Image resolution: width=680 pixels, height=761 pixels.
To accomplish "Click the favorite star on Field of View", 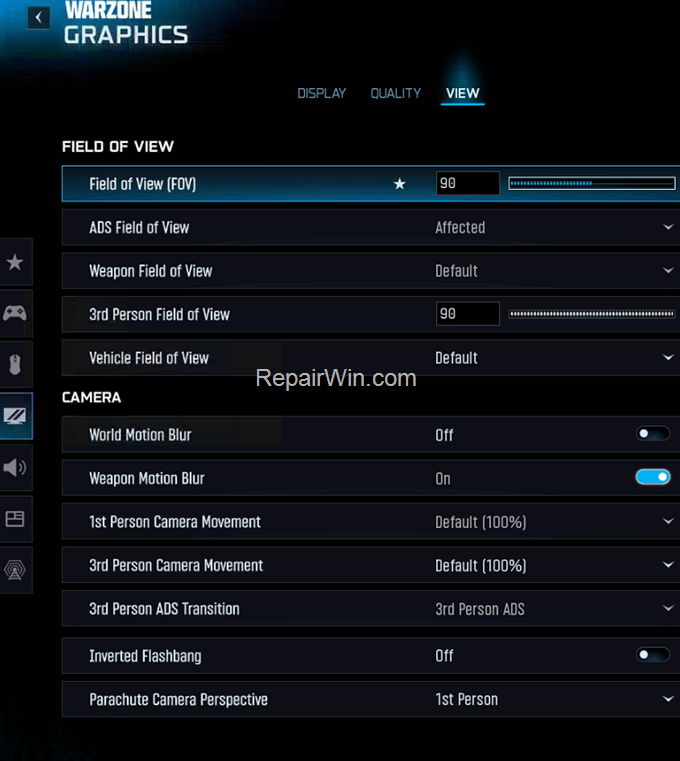I will [x=399, y=184].
